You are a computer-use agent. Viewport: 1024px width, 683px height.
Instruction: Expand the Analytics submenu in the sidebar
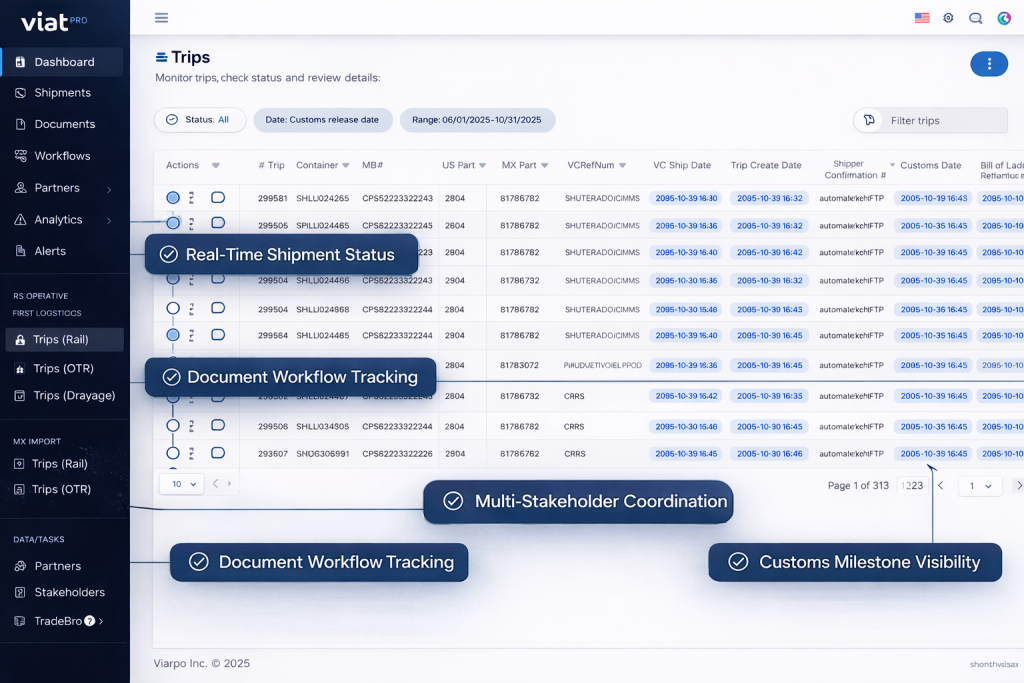point(108,220)
